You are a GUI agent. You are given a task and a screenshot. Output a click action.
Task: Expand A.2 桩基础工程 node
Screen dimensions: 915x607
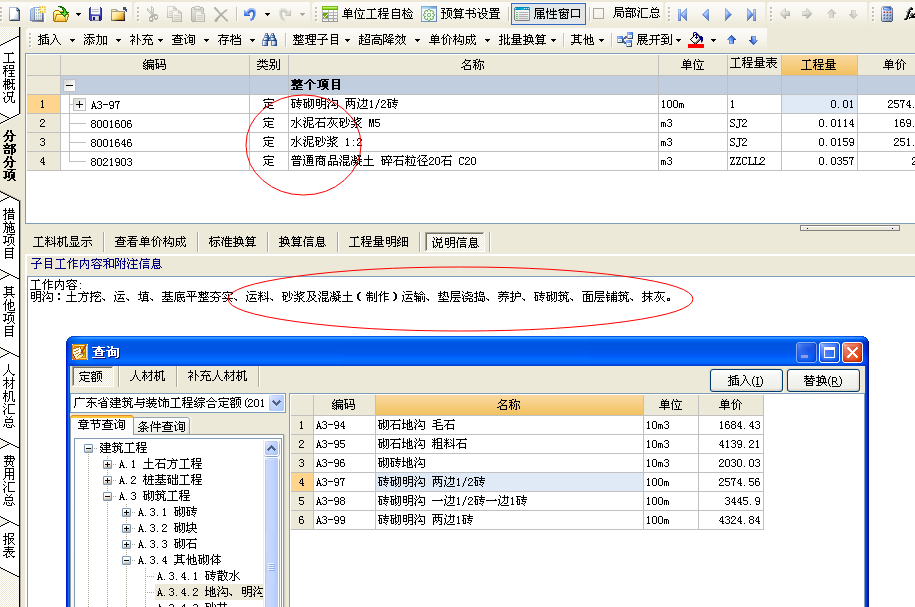[107, 480]
